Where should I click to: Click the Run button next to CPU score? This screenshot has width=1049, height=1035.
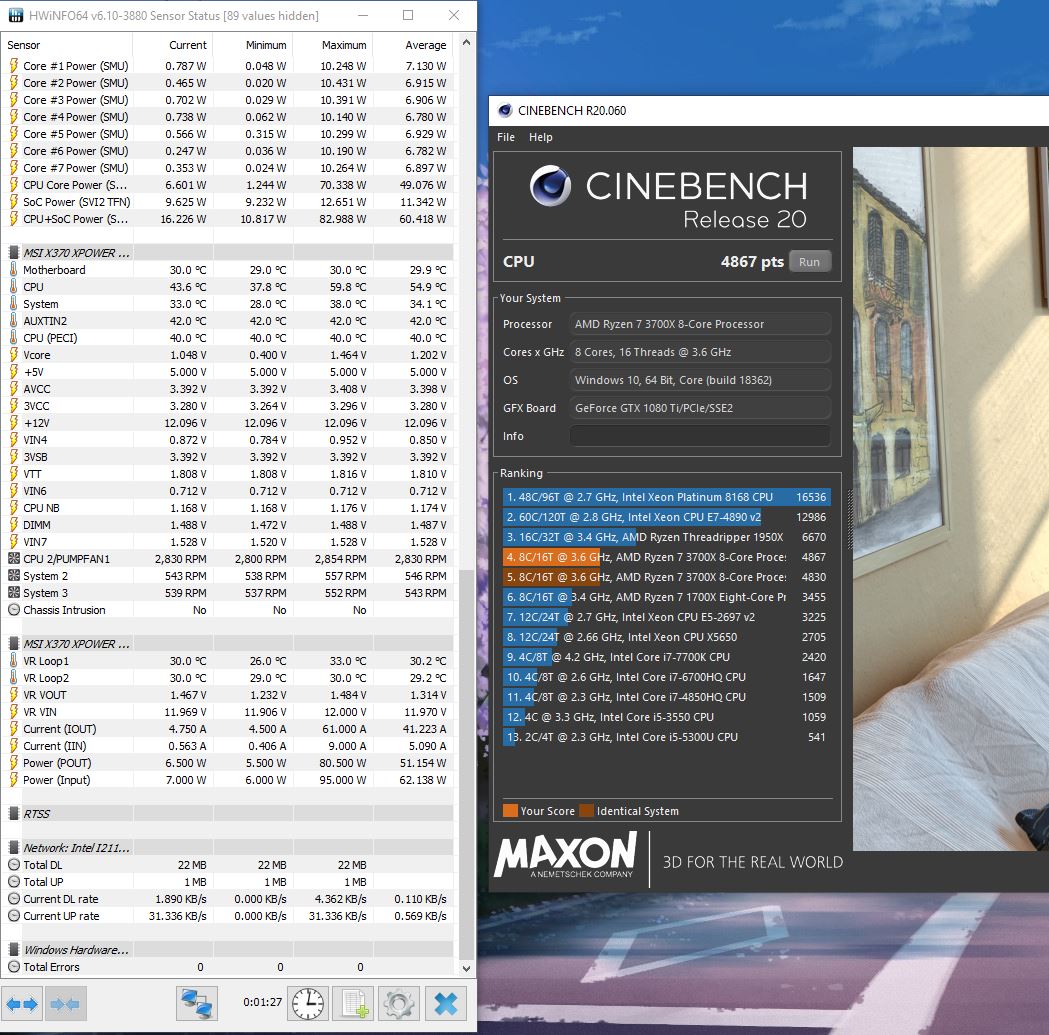pos(809,262)
